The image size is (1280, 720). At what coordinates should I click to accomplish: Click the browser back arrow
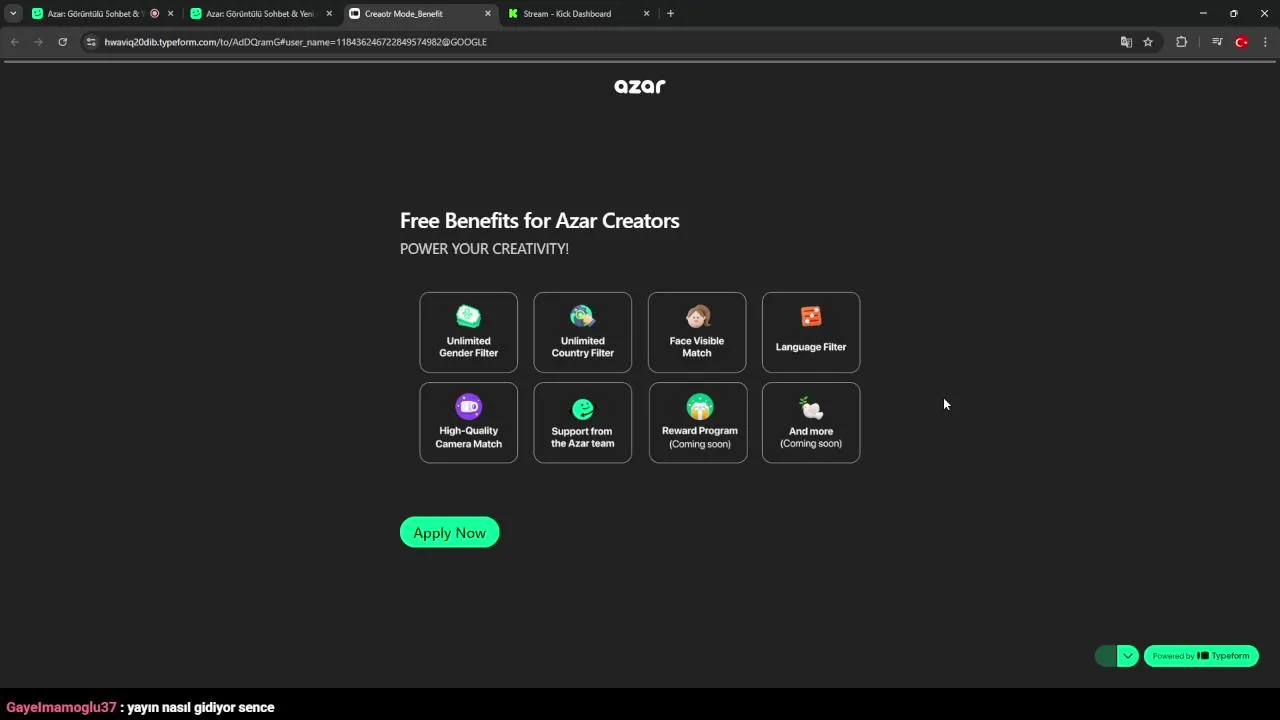click(14, 42)
